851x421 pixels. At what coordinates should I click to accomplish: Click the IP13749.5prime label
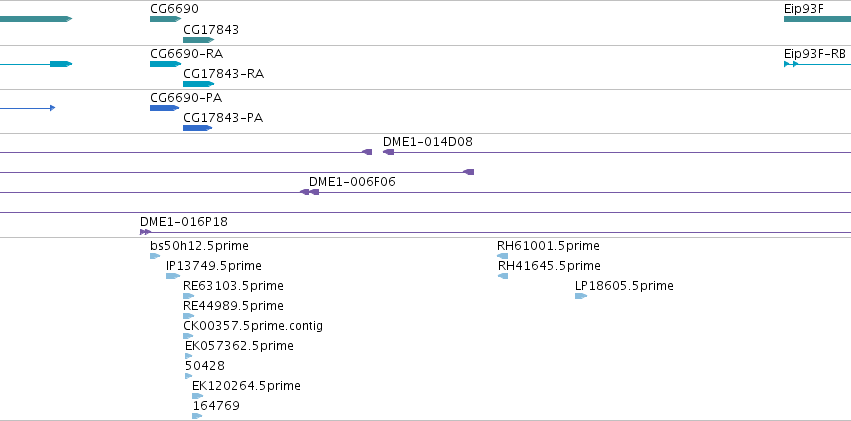(x=214, y=266)
